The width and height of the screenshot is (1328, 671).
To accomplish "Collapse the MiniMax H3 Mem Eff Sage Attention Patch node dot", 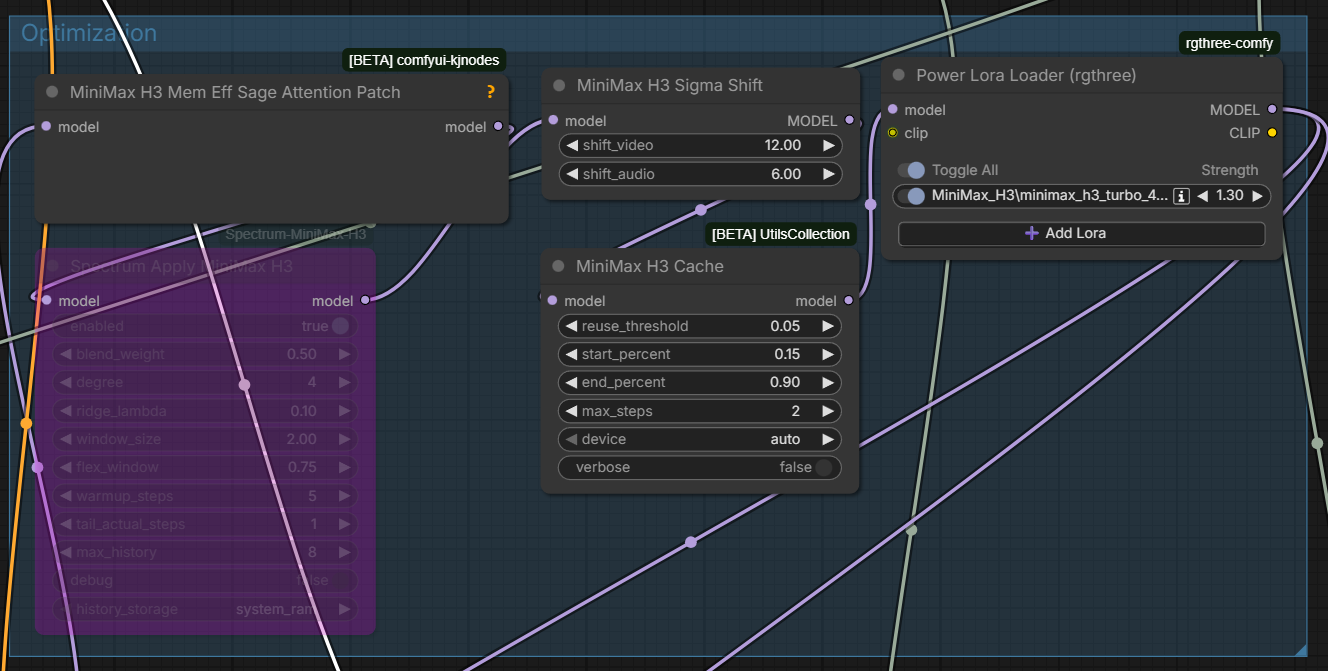I will [x=52, y=92].
